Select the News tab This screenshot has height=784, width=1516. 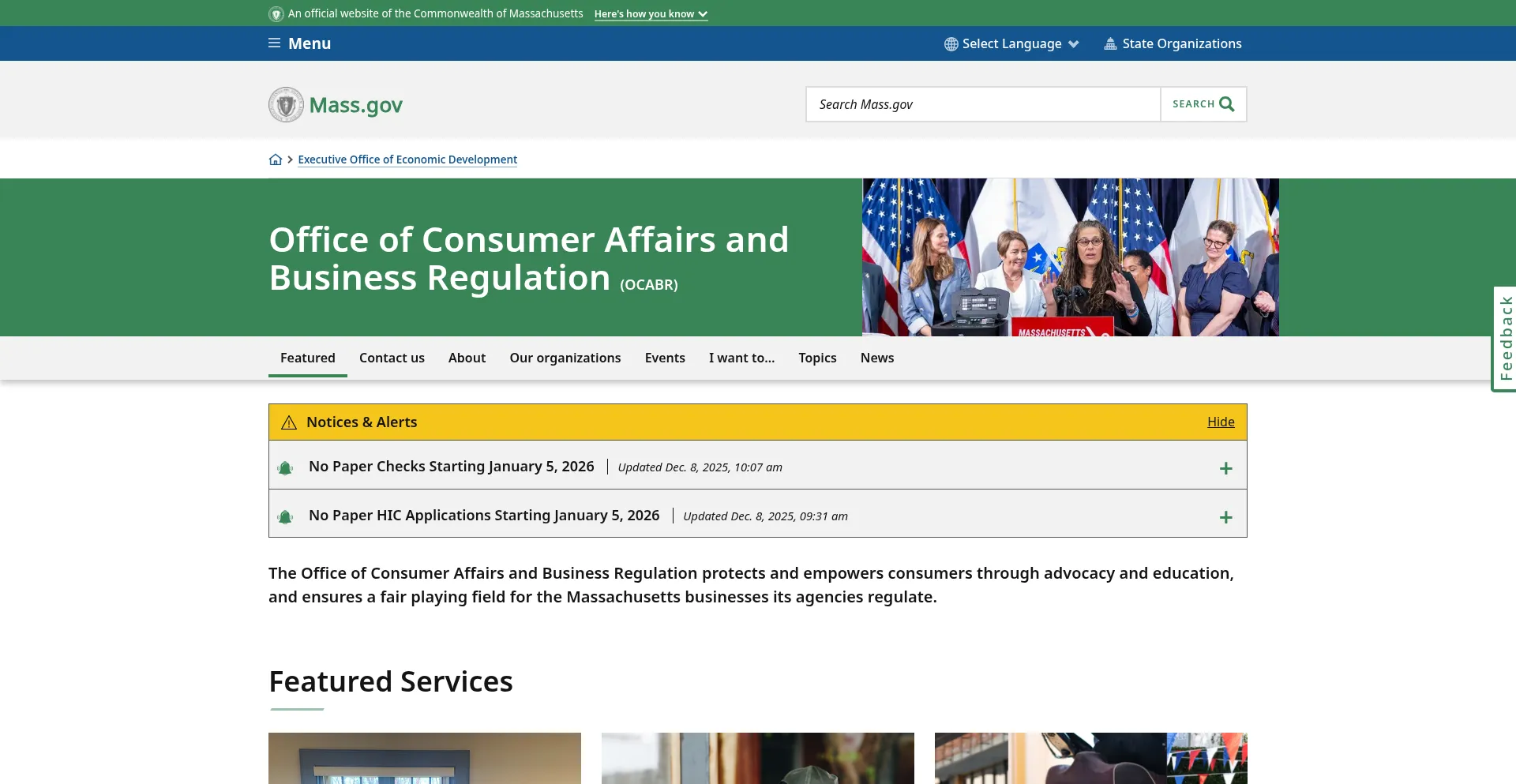point(876,358)
